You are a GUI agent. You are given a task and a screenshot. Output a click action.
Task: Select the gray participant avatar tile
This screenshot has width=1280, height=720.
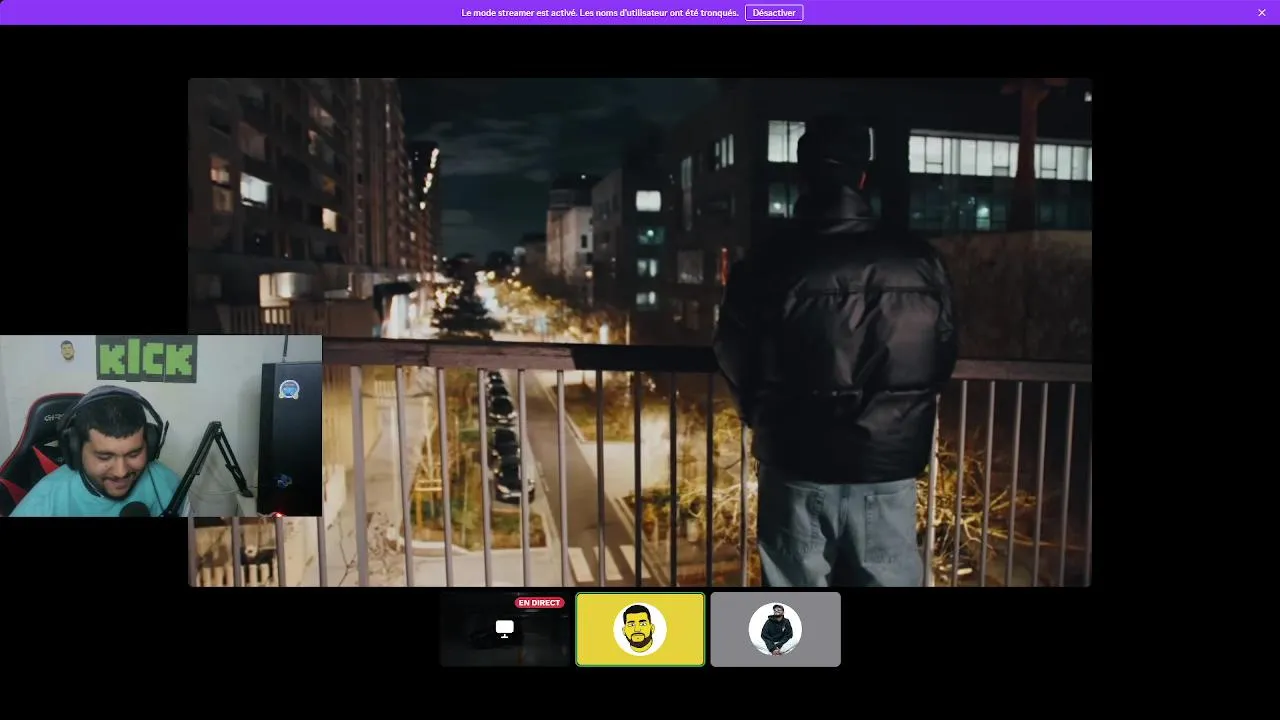(776, 629)
